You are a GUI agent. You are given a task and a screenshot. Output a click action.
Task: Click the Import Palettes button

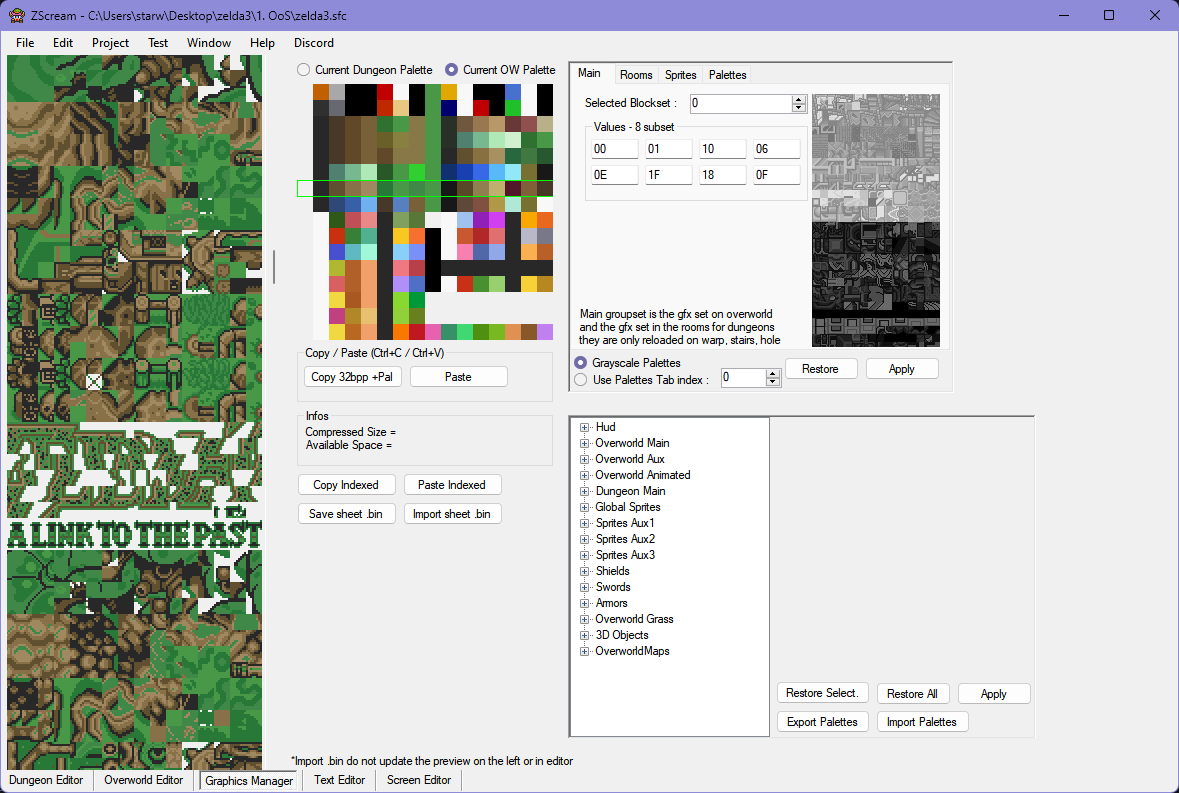click(x=922, y=722)
